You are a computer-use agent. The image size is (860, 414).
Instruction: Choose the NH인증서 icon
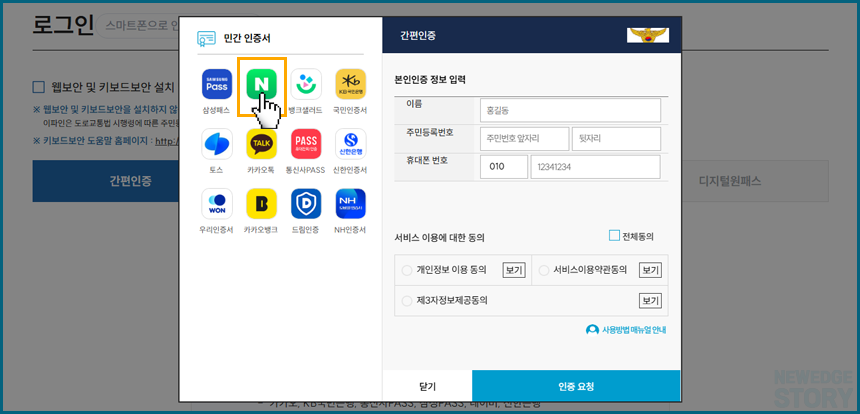[350, 203]
